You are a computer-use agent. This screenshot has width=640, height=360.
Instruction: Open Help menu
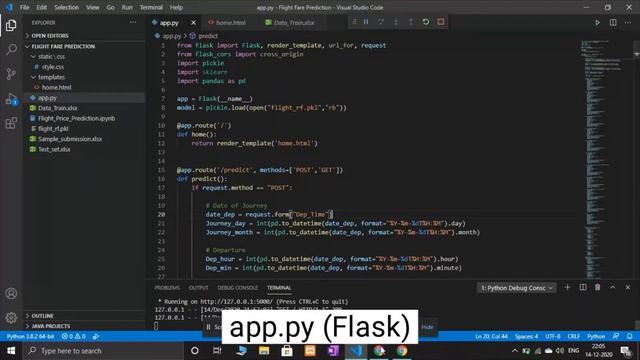coord(176,7)
